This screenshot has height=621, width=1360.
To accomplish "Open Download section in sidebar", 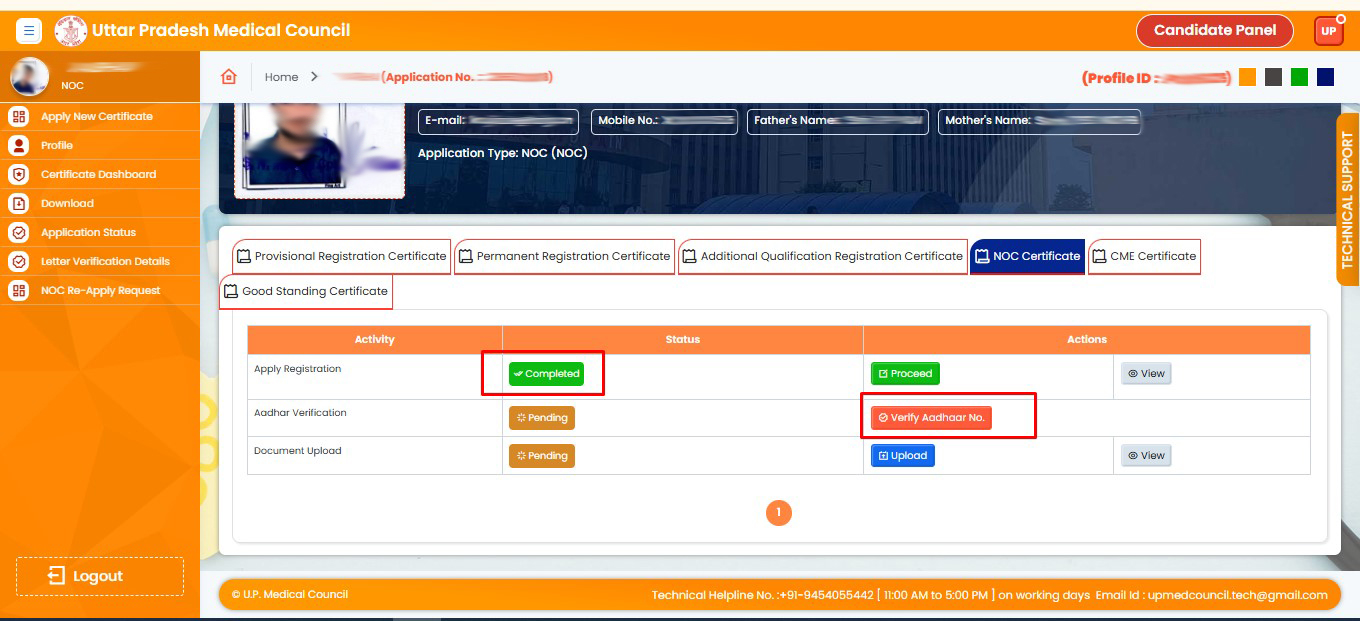I will pyautogui.click(x=67, y=203).
